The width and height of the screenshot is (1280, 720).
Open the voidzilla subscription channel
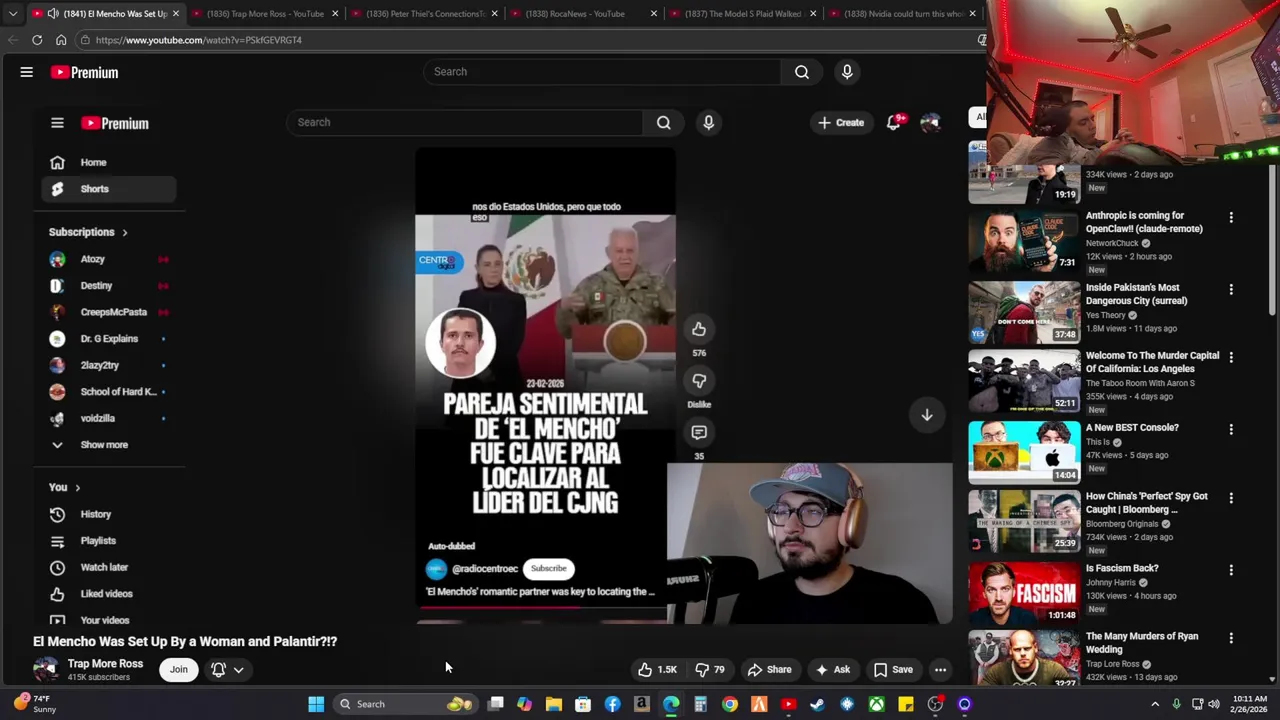pos(97,418)
